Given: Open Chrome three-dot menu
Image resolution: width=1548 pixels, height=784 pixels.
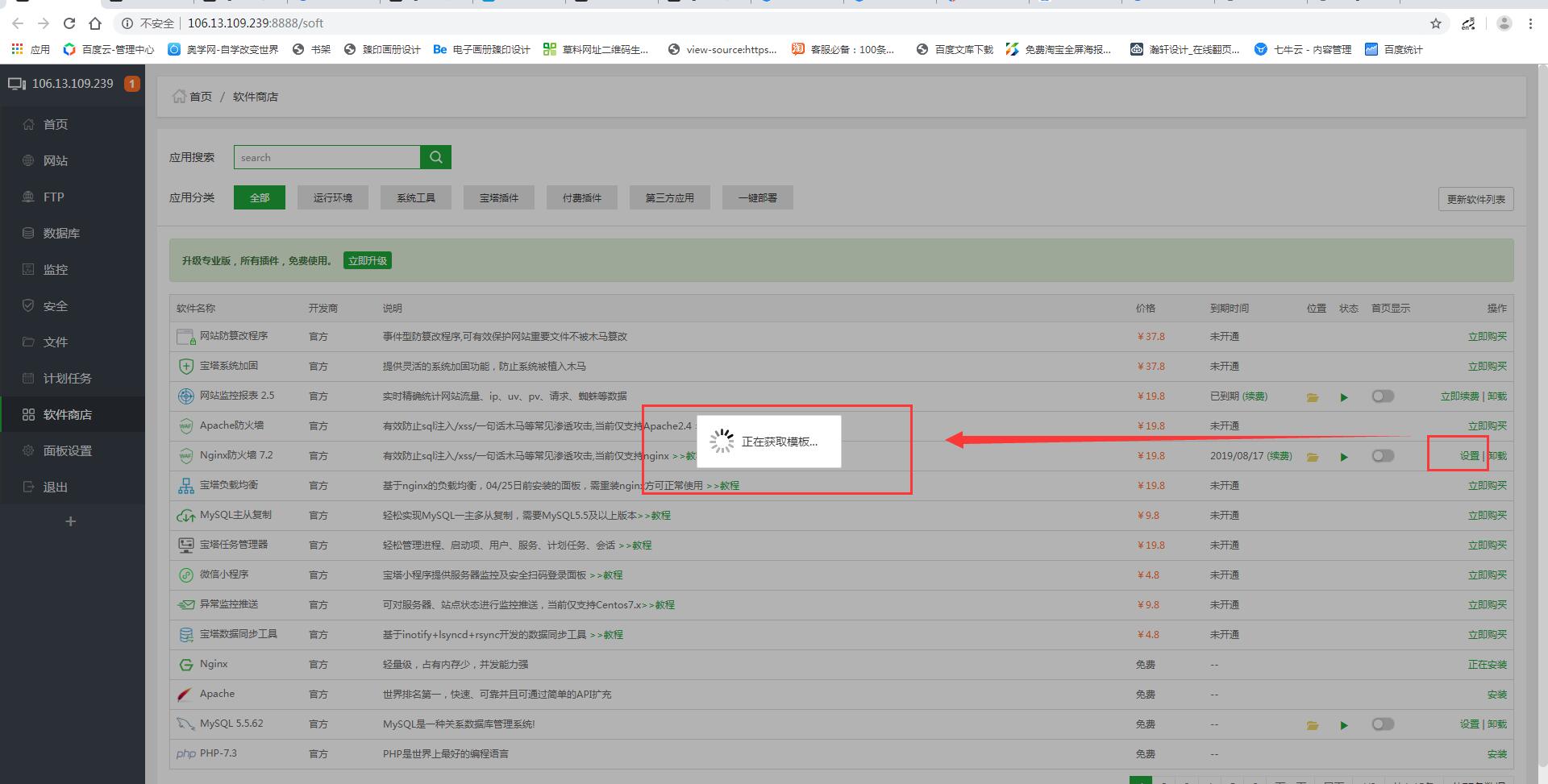Looking at the screenshot, I should tap(1530, 23).
